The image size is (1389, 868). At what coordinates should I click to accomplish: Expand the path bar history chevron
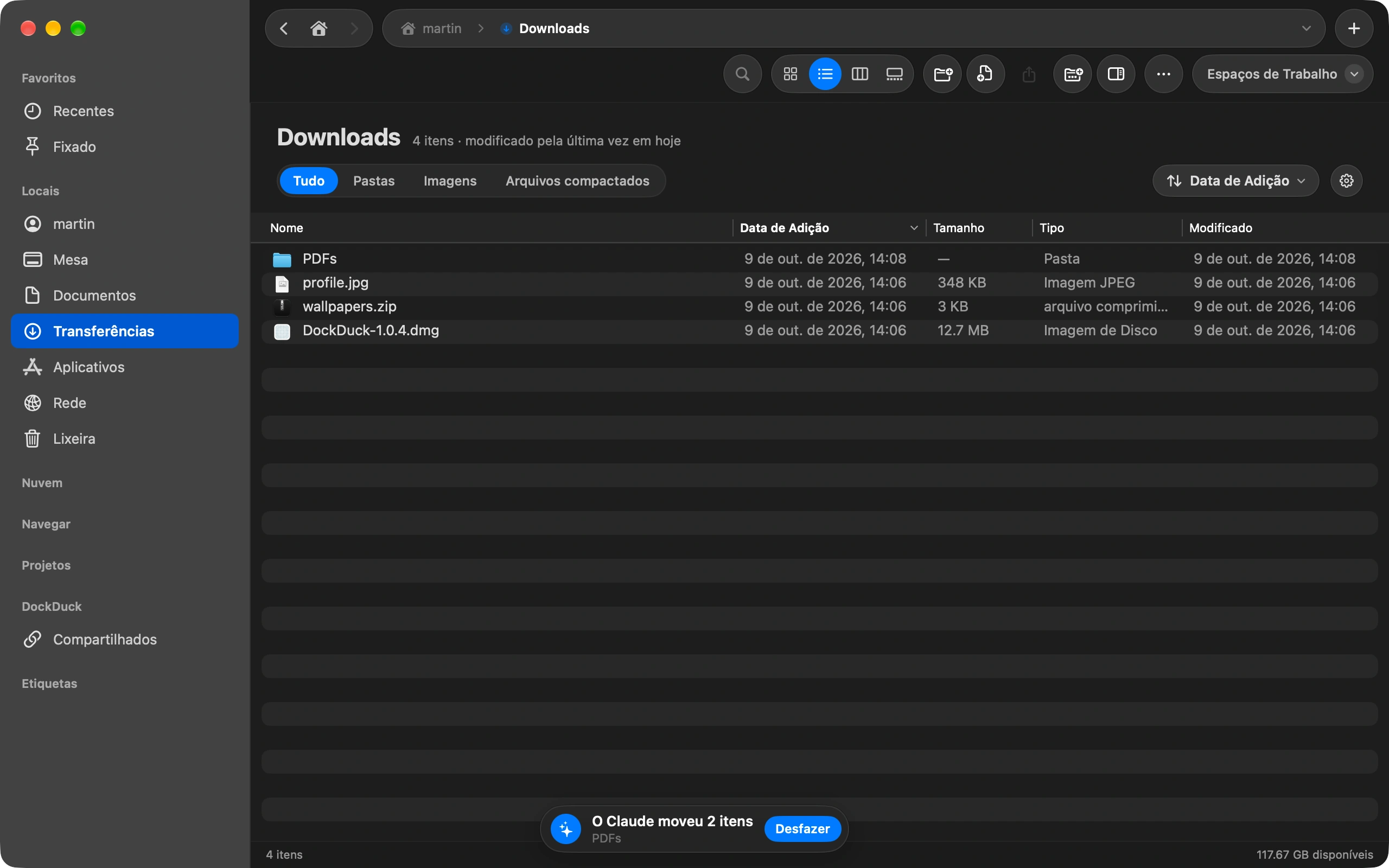1307,28
